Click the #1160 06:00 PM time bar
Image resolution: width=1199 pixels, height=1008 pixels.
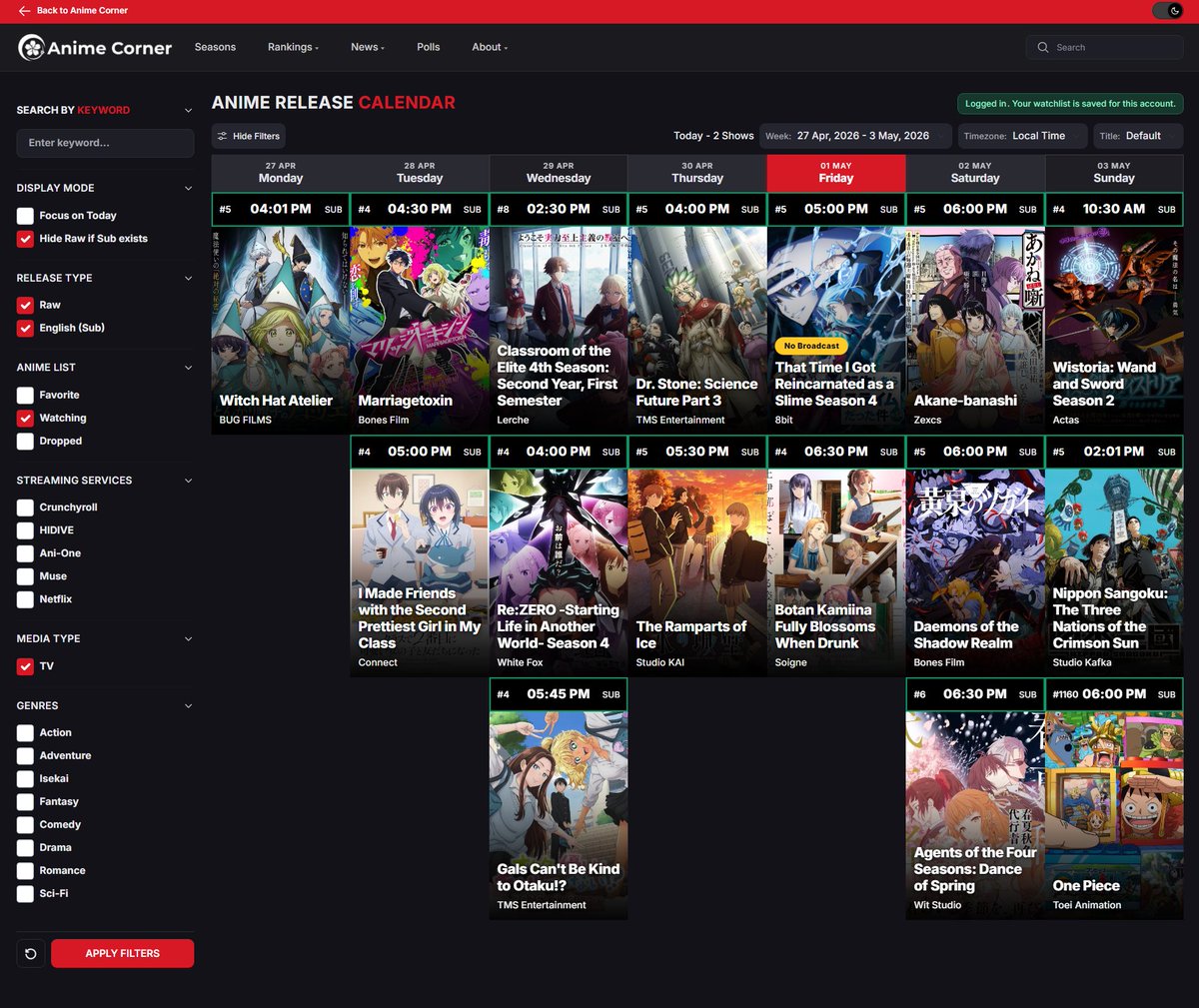click(1114, 694)
